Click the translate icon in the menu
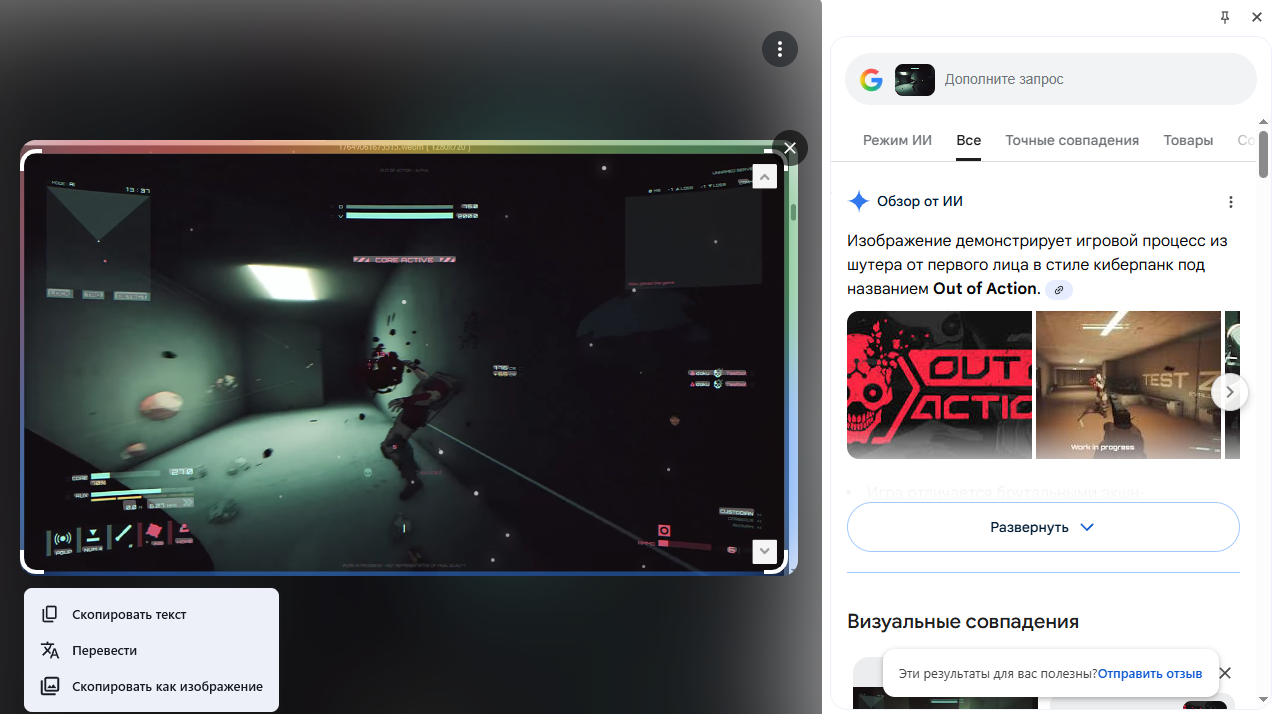 (x=50, y=650)
